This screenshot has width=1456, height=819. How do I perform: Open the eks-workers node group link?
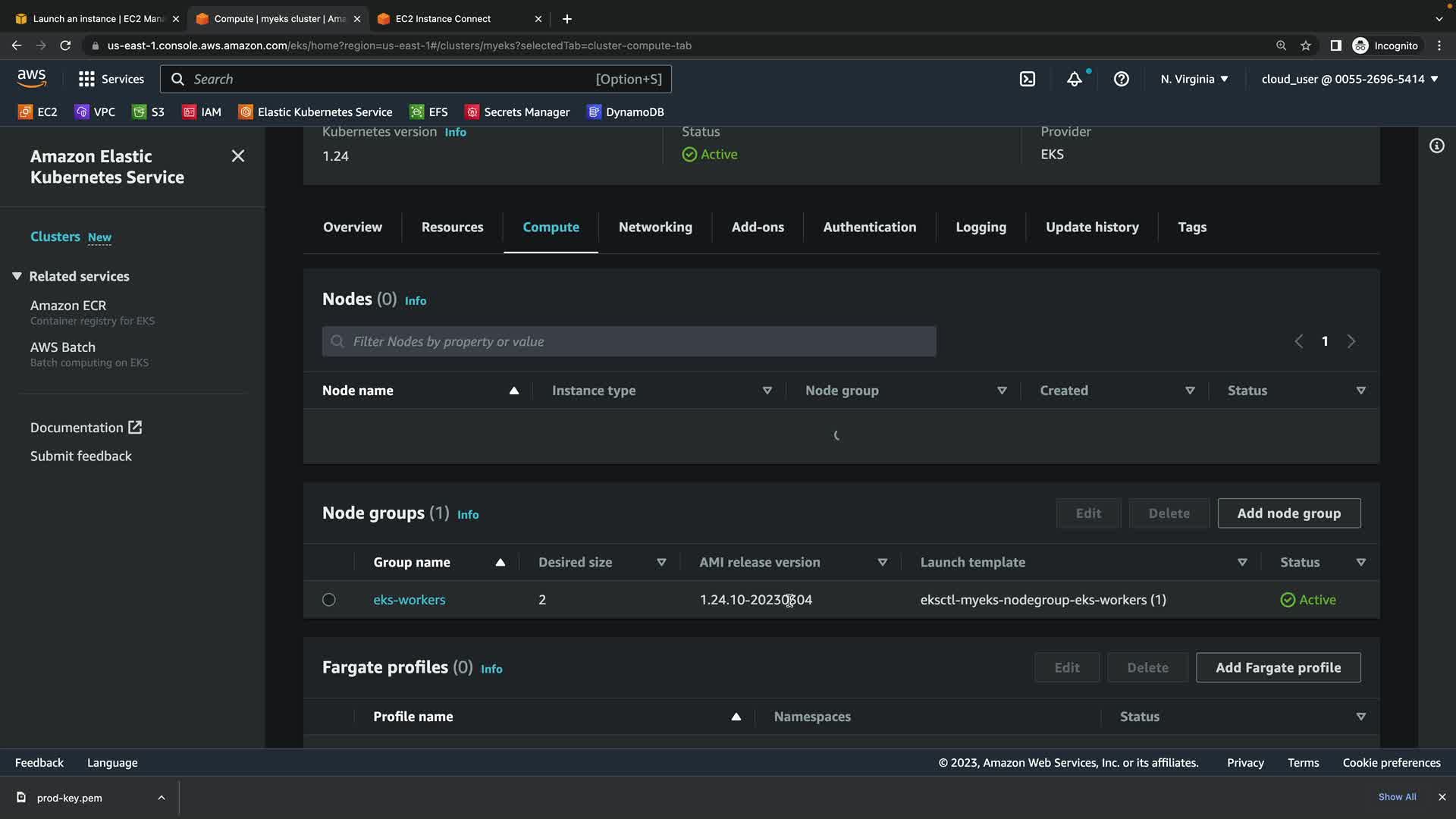pyautogui.click(x=409, y=600)
